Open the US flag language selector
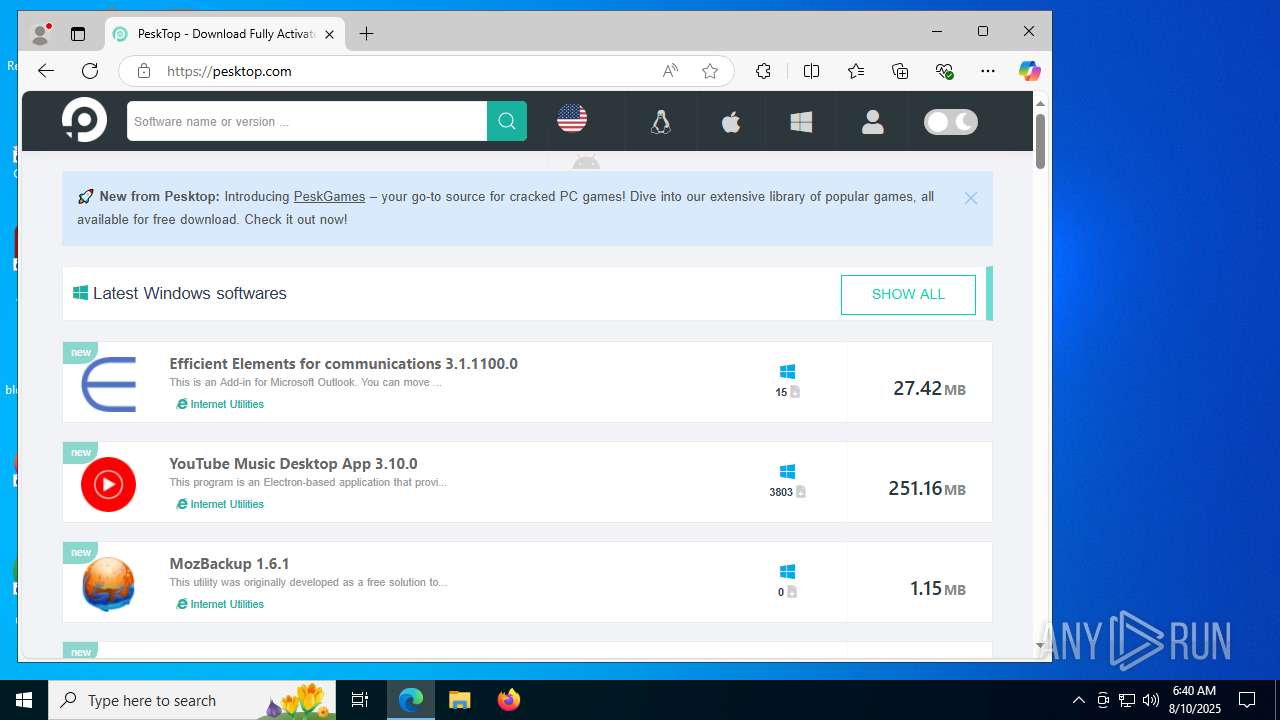This screenshot has width=1280, height=720. (x=572, y=119)
